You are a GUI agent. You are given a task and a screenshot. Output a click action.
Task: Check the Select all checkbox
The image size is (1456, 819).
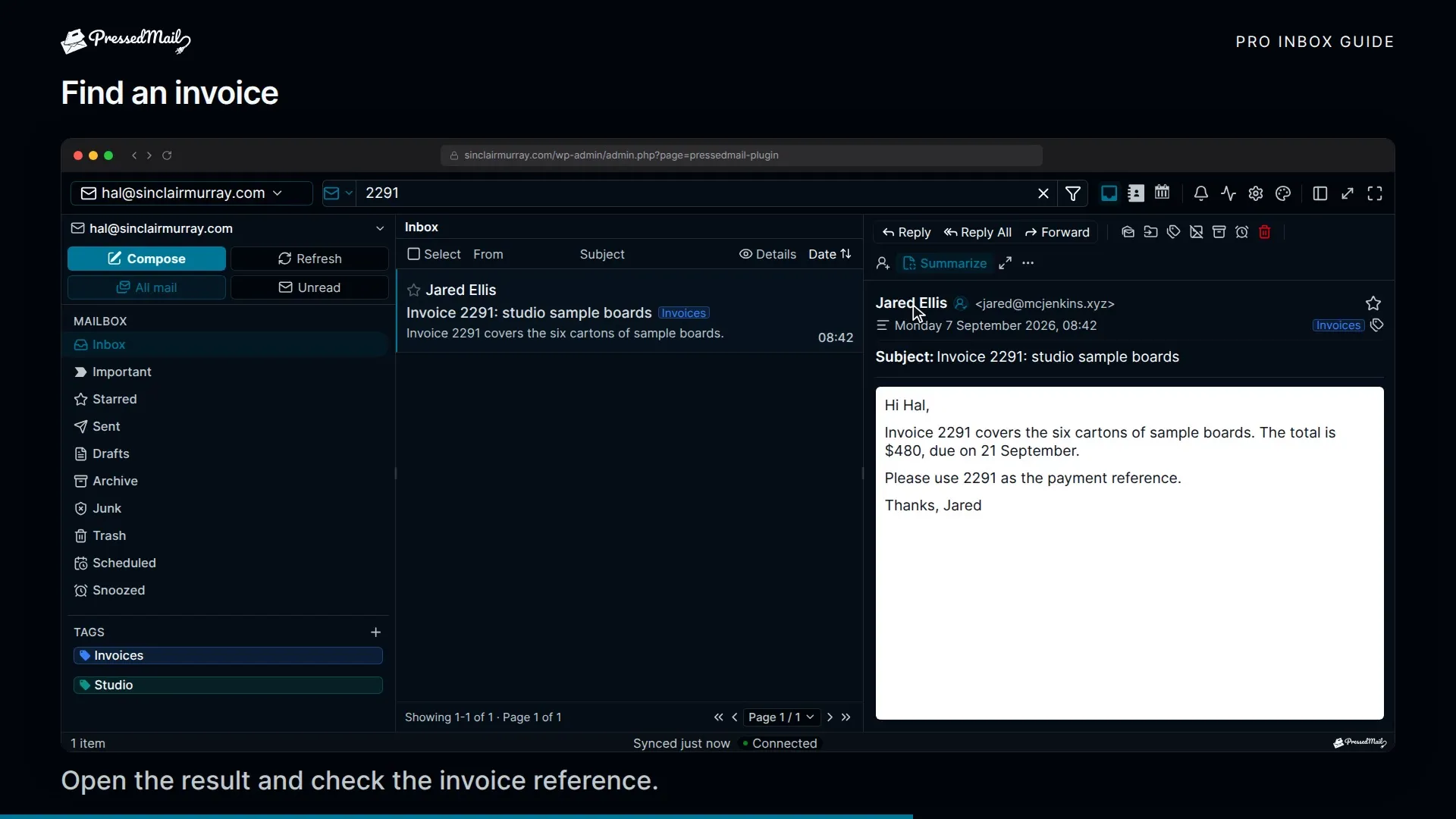413,254
